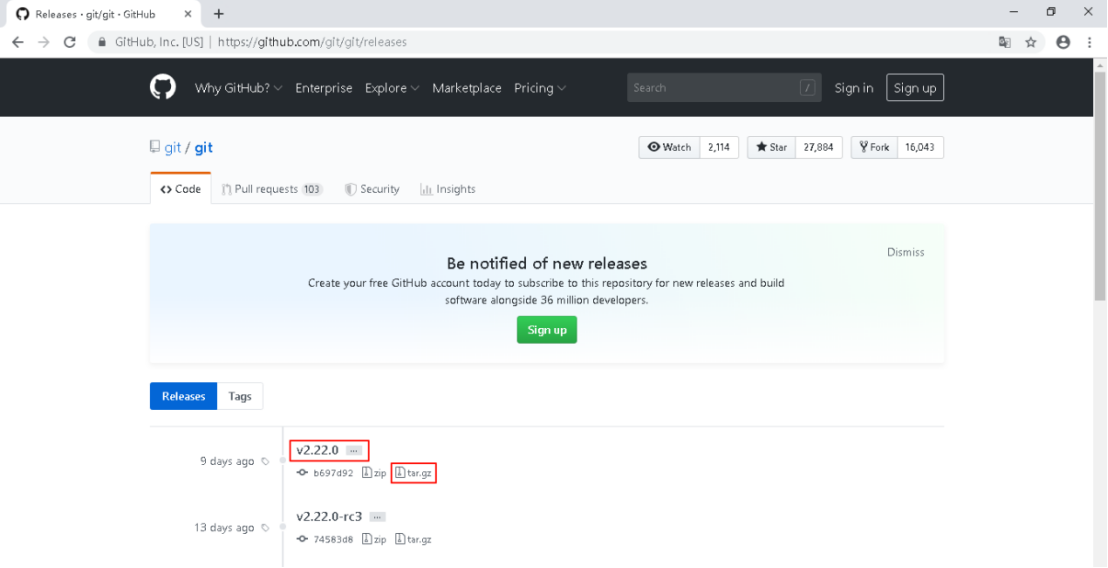Viewport: 1108px width, 568px height.
Task: Click the browser address bar URL
Action: pyautogui.click(x=312, y=42)
